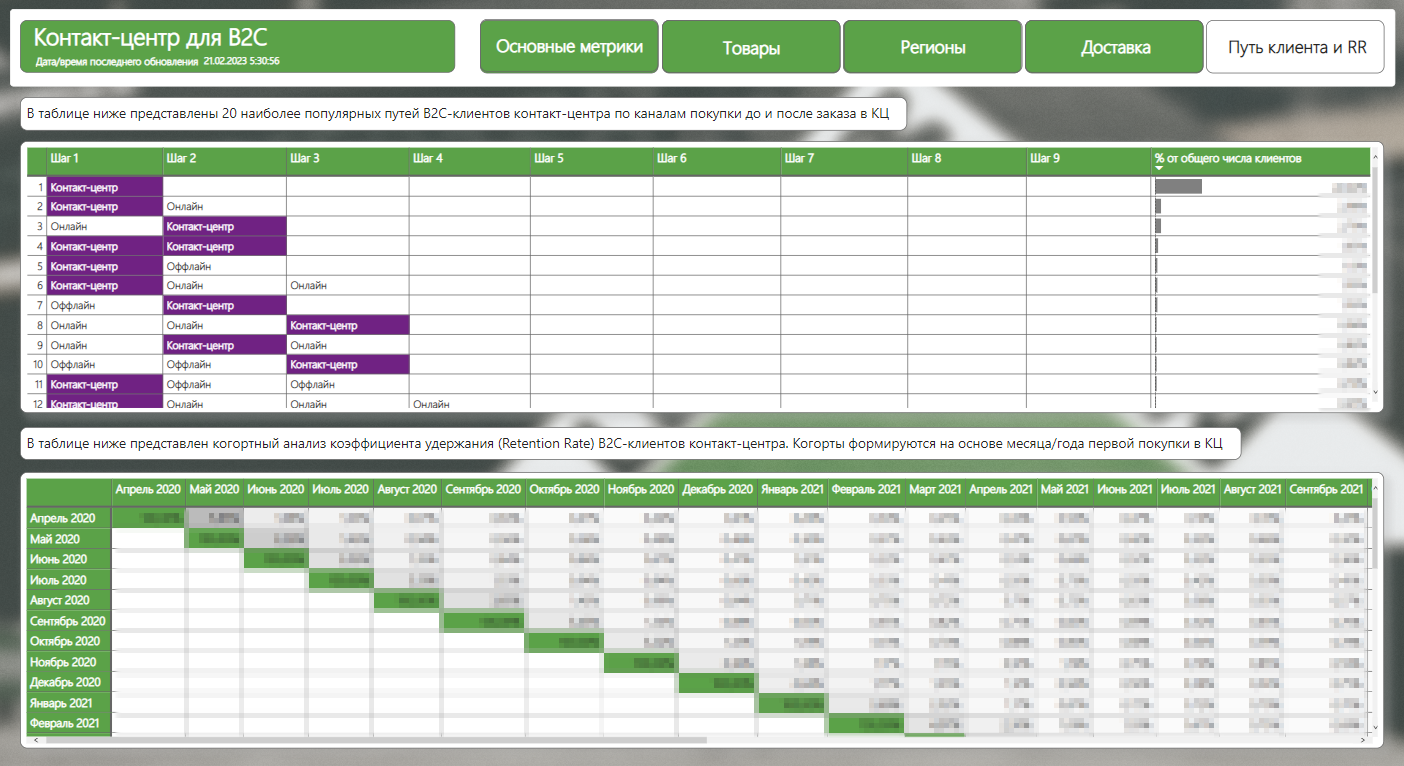The height and width of the screenshot is (766, 1404).
Task: Click the Апрель 2021 cohort column header
Action: coord(1001,490)
